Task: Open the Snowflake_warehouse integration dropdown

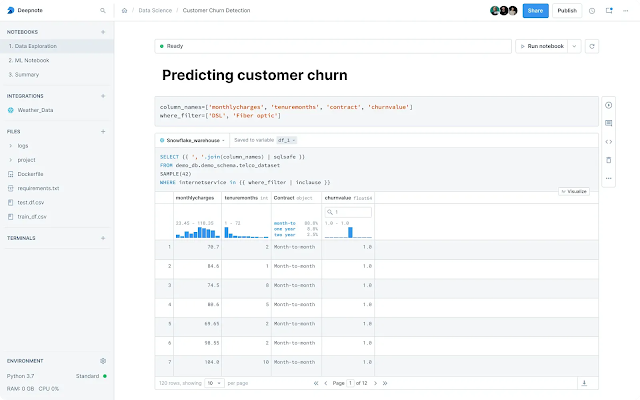Action: [192, 140]
